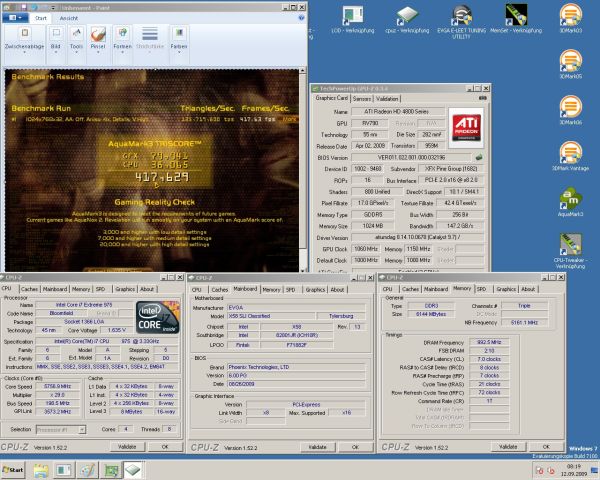Click Validate in CPU-Z Mainboard window
Viewport: 600px width, 480px height.
coord(318,447)
